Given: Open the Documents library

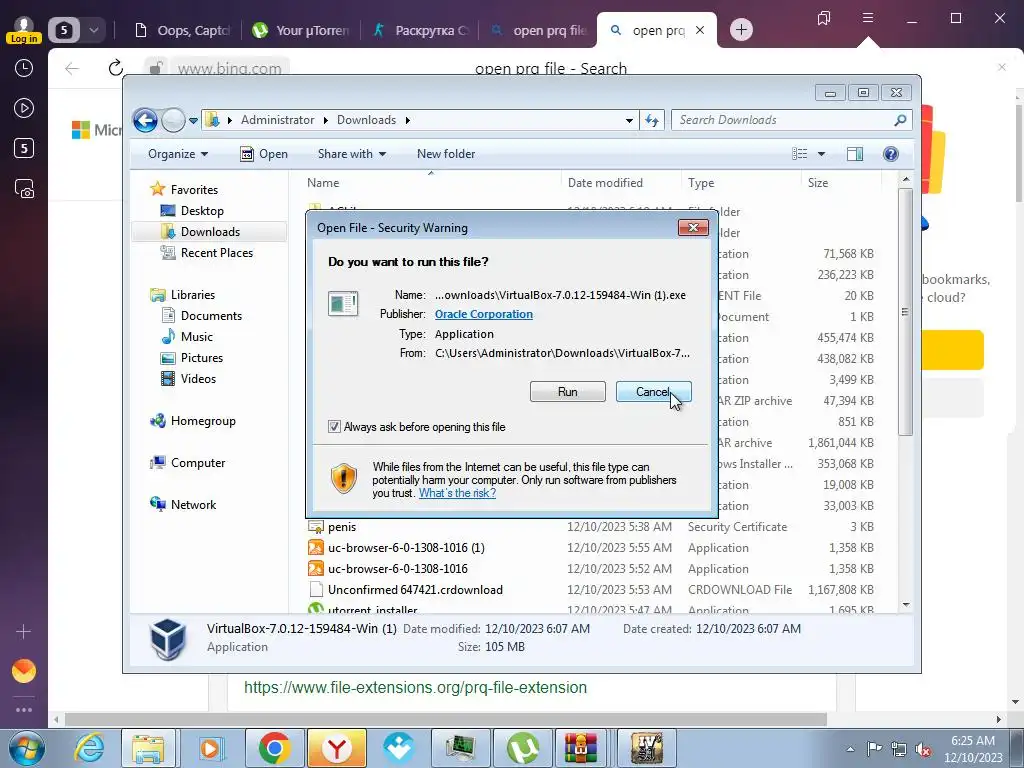Looking at the screenshot, I should coord(211,316).
